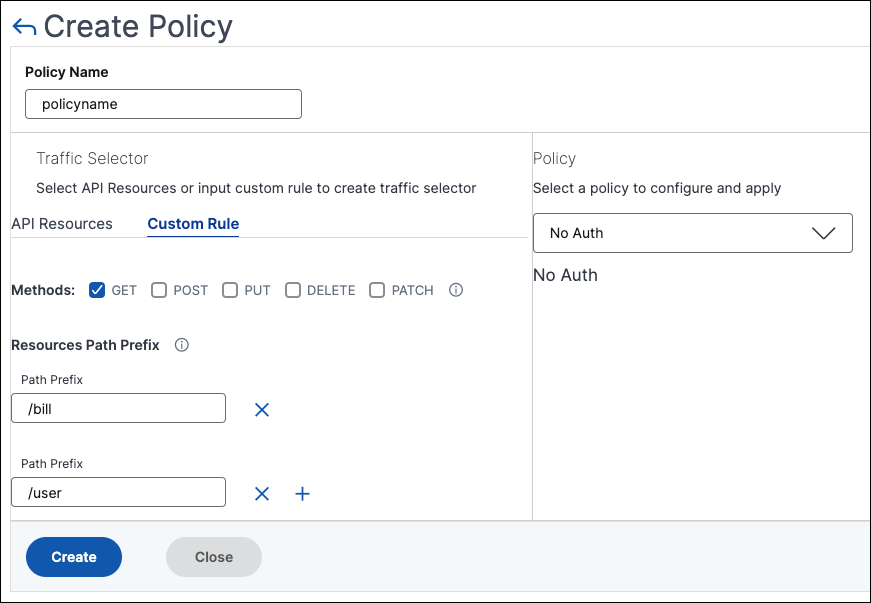Tick the PUT method checkbox
The height and width of the screenshot is (603, 871).
pos(230,290)
